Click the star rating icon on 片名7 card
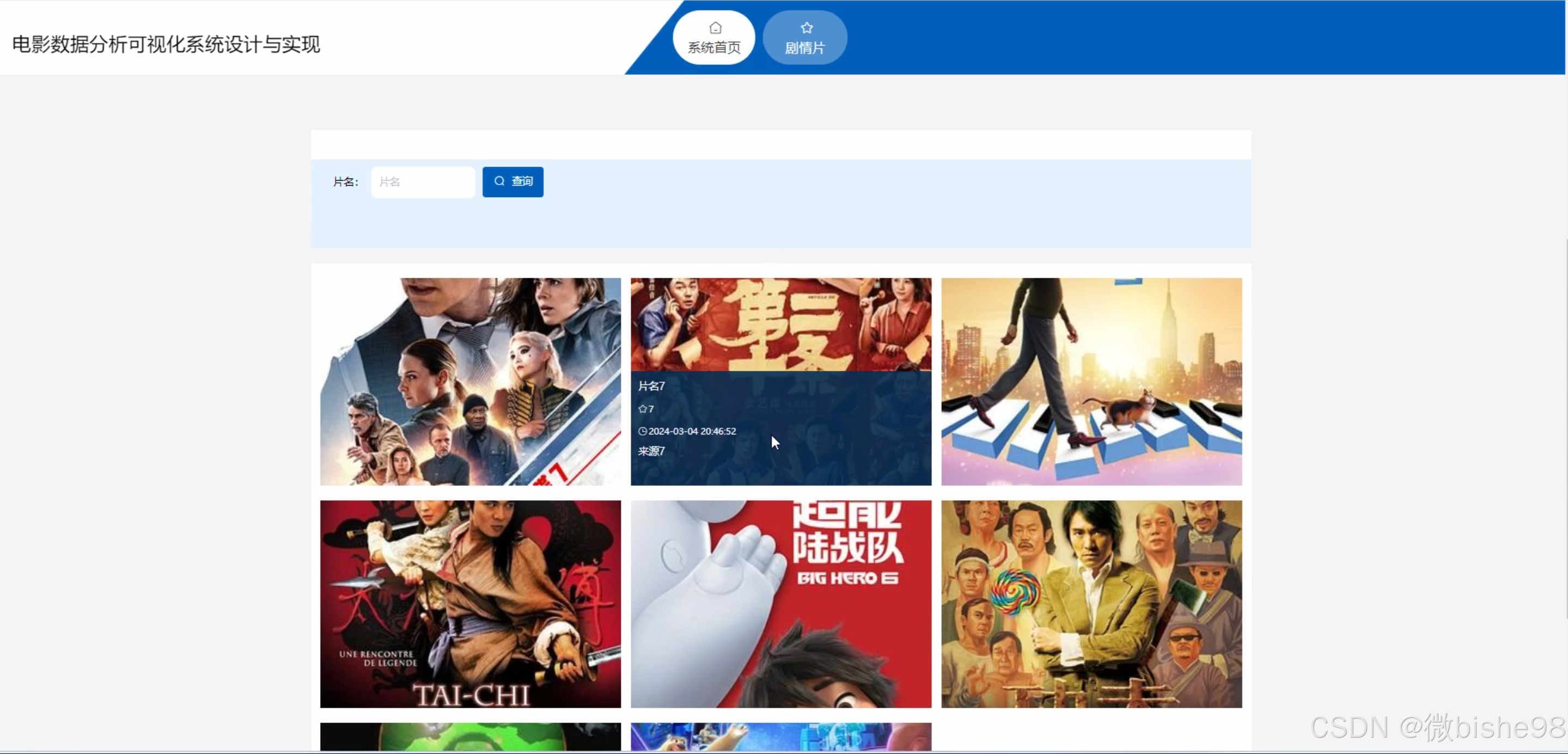Screen dimensions: 1568x754 point(642,409)
